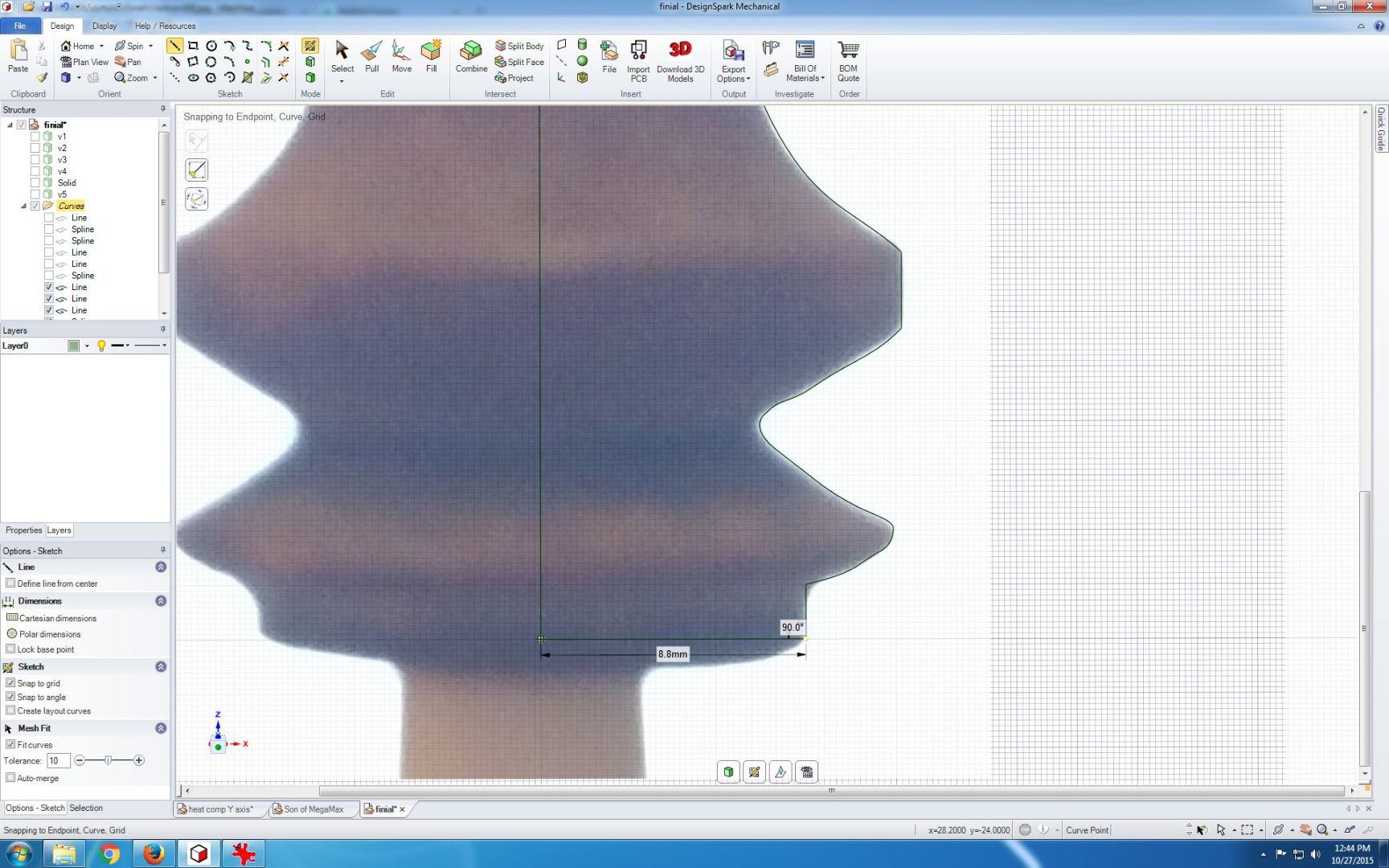Toggle visibility checkbox for Solid
Screen dimensions: 1389x868
coord(35,183)
